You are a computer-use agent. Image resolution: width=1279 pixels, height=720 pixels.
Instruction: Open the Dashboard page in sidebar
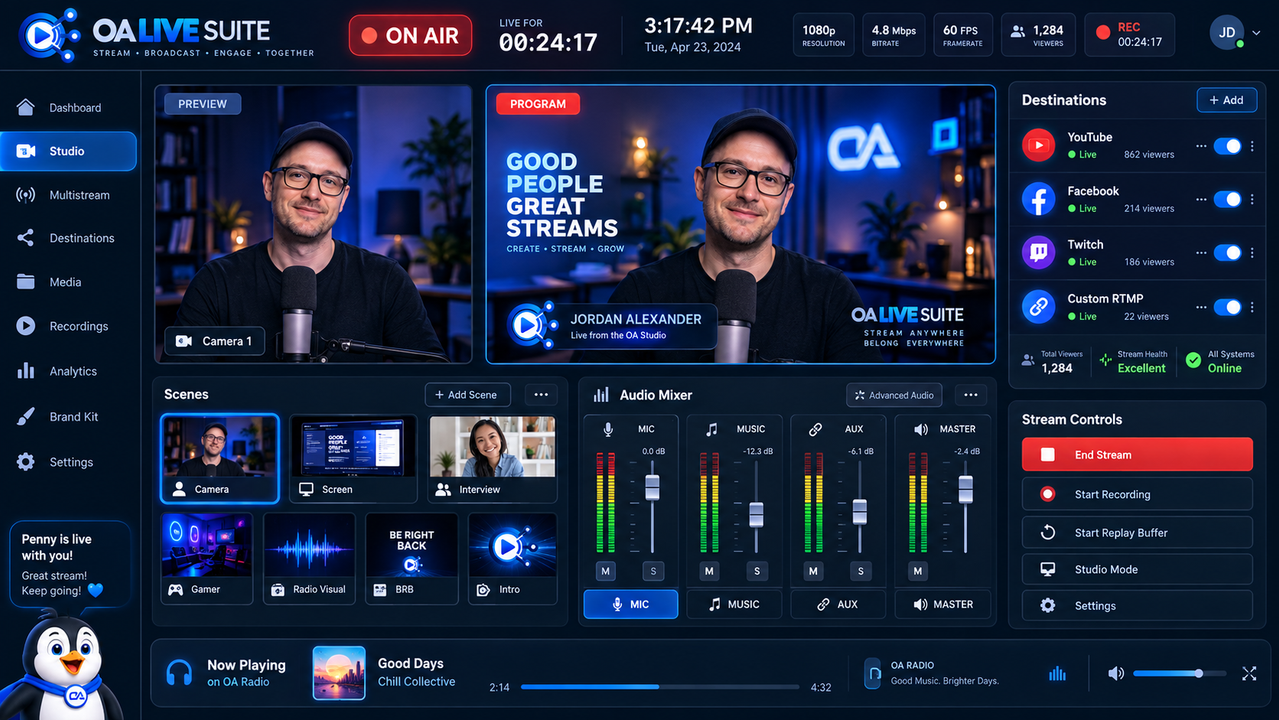coord(68,107)
